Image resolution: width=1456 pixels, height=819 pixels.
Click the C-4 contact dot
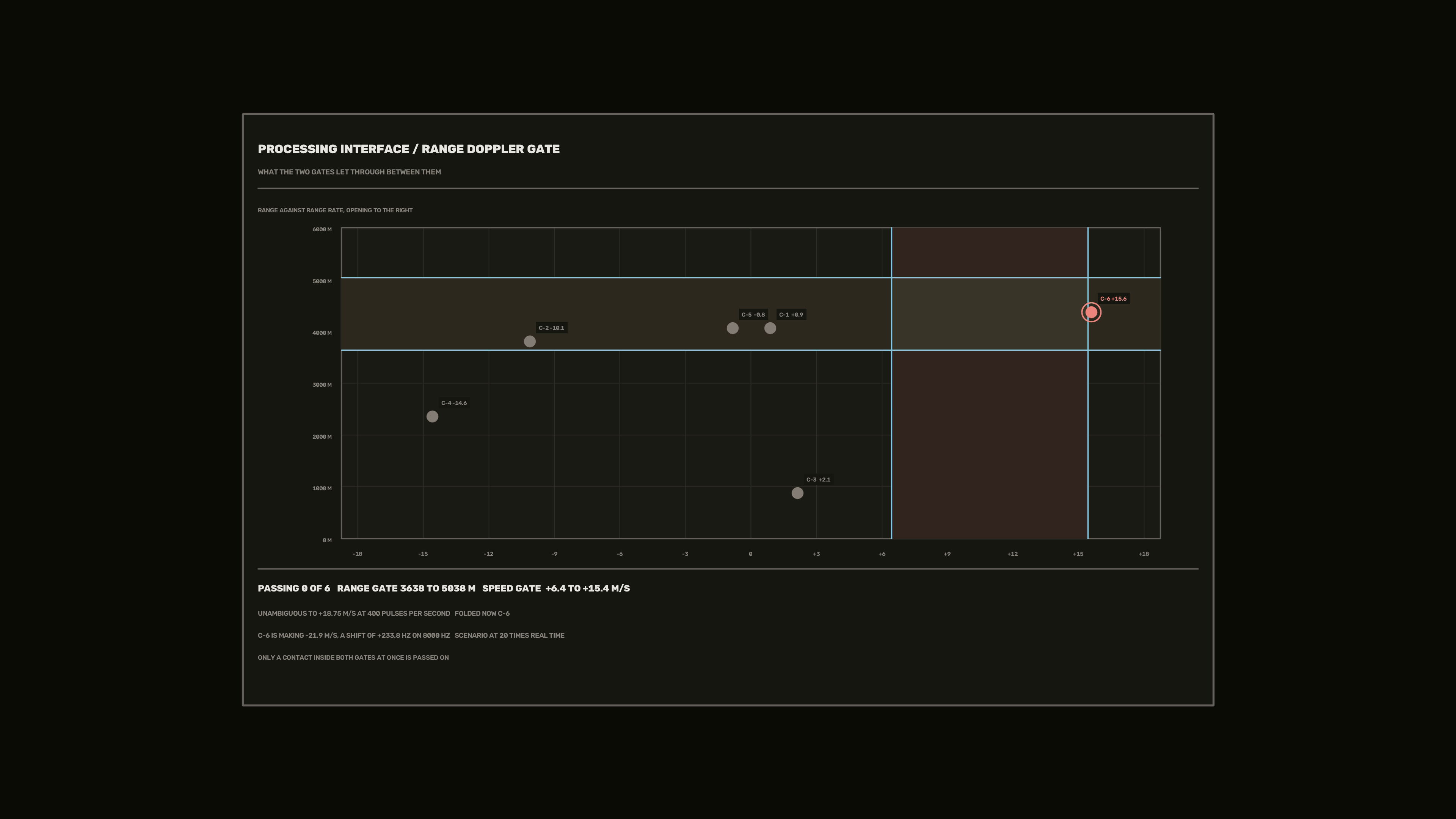pos(432,417)
